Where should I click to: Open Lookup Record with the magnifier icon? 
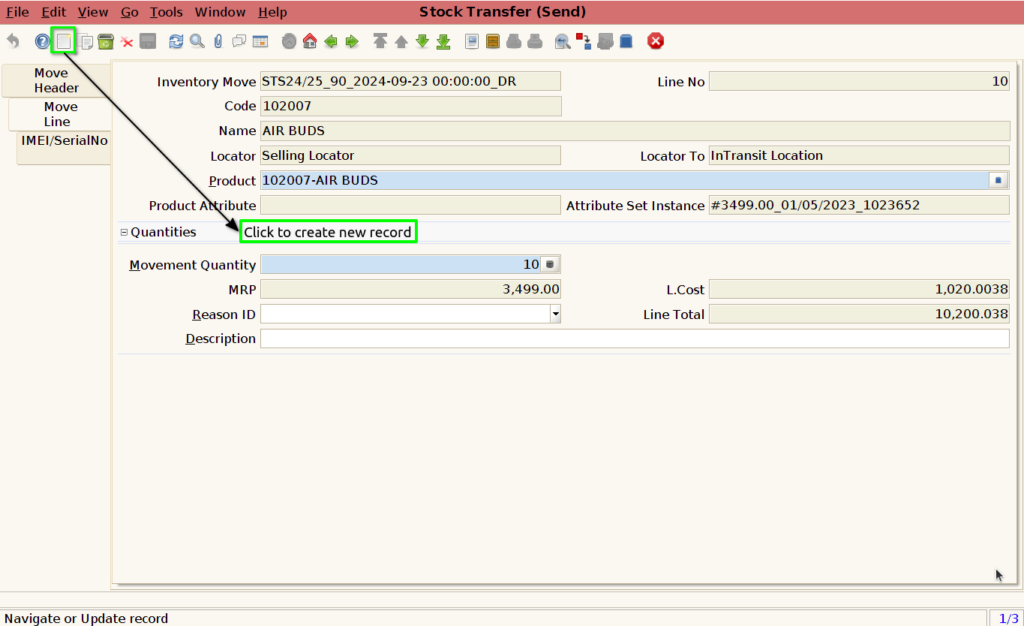197,41
